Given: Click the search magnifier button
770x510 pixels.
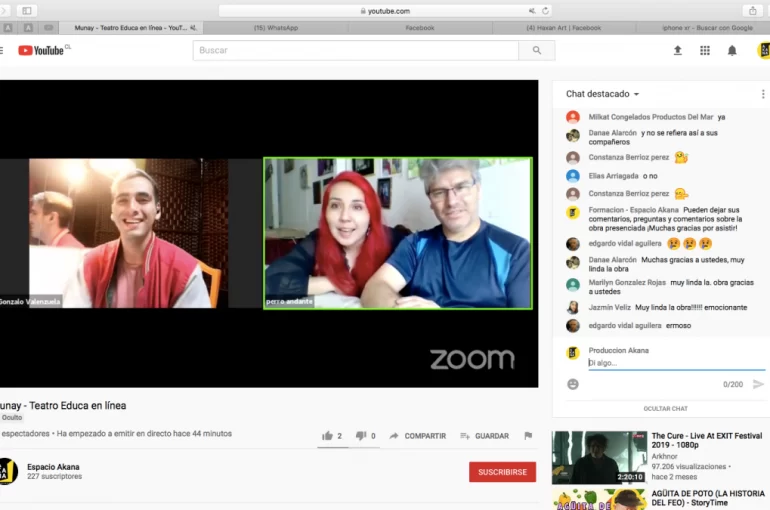Looking at the screenshot, I should click(537, 50).
